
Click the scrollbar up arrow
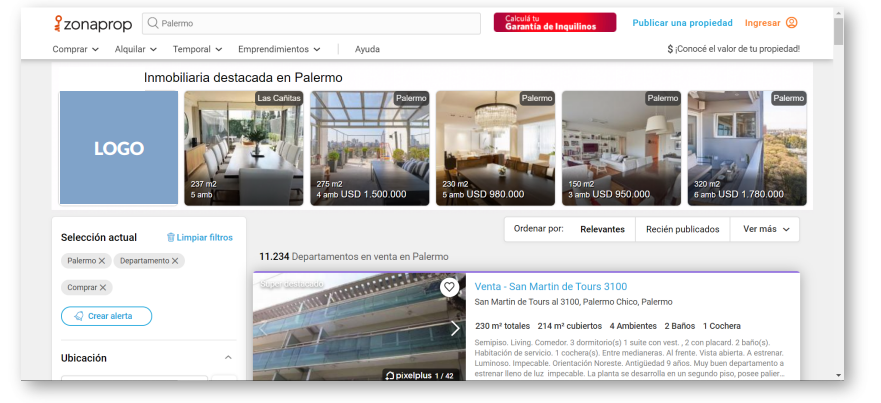[839, 12]
